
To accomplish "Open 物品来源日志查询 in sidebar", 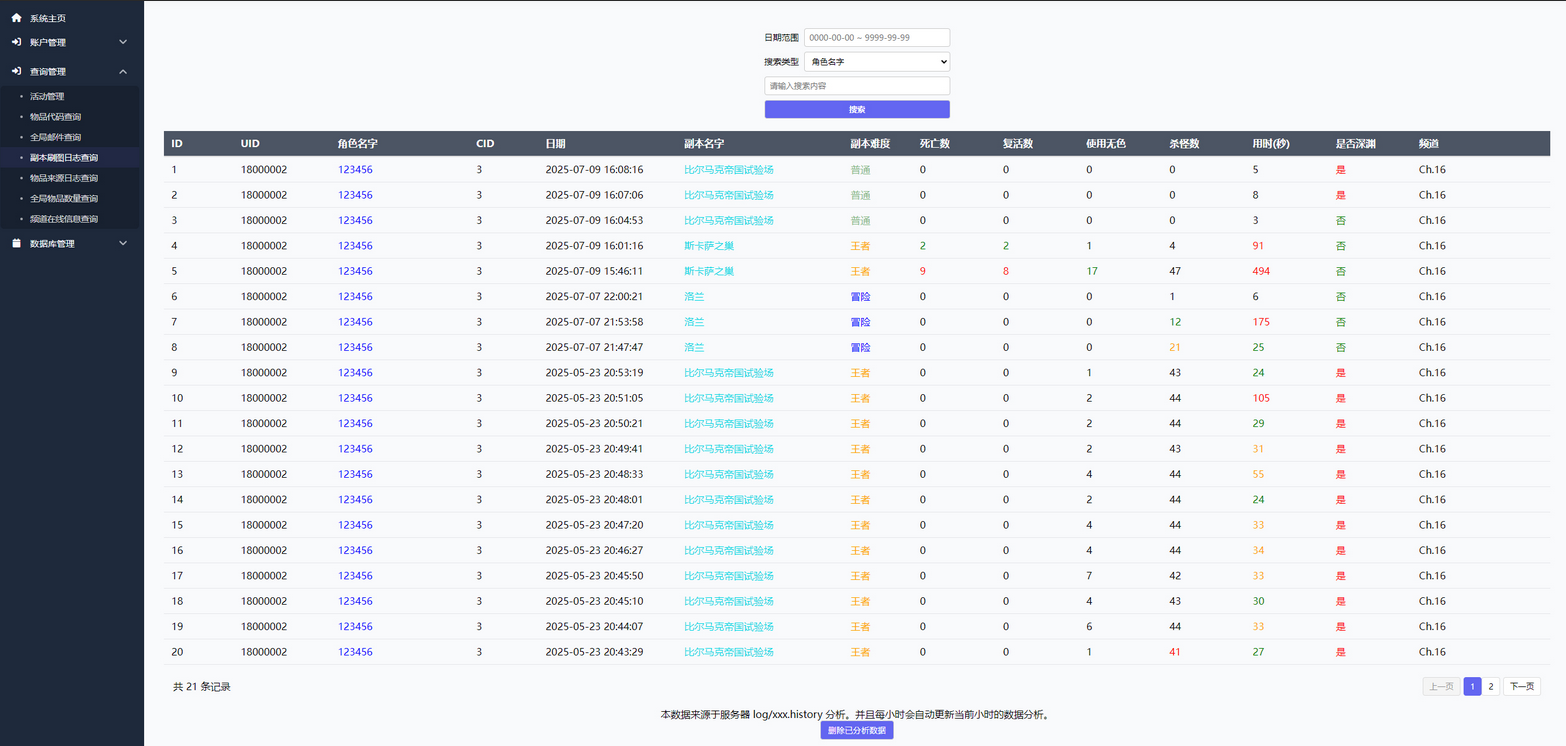I will coord(64,178).
